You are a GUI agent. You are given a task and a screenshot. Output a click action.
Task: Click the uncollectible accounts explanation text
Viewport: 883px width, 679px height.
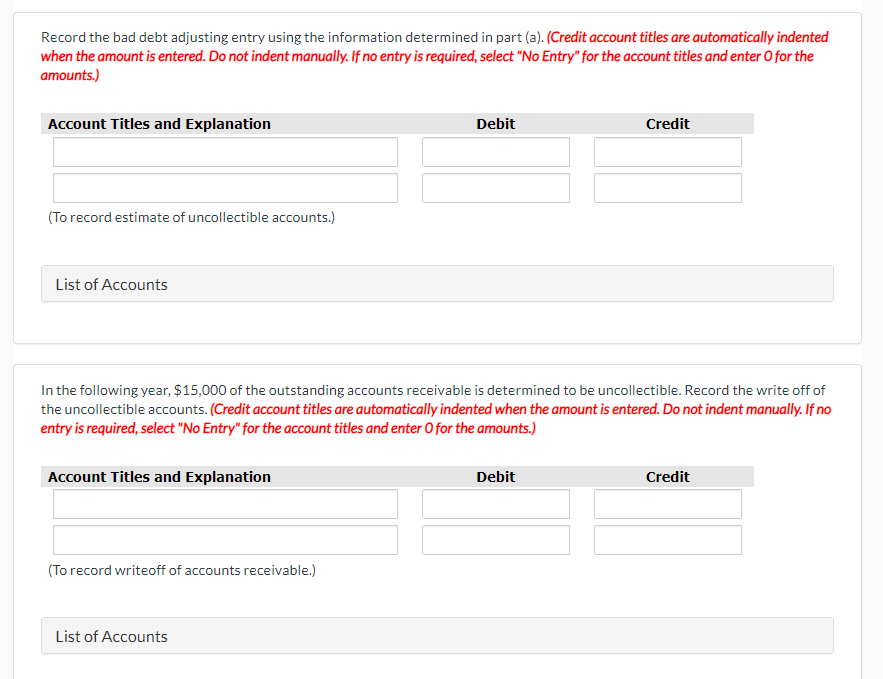tap(191, 217)
